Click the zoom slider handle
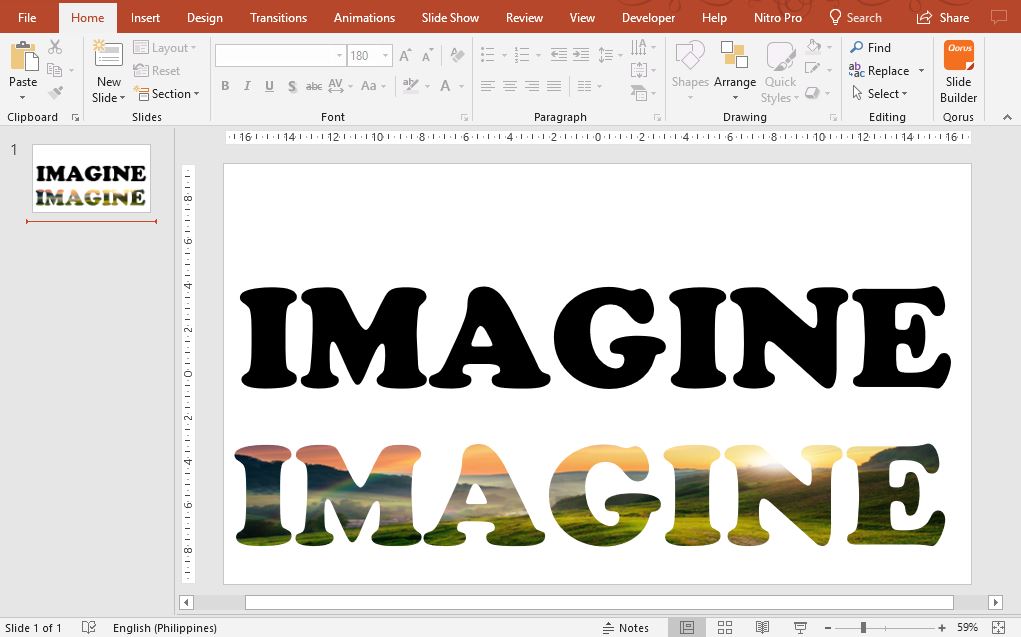This screenshot has width=1021, height=637. (x=863, y=627)
